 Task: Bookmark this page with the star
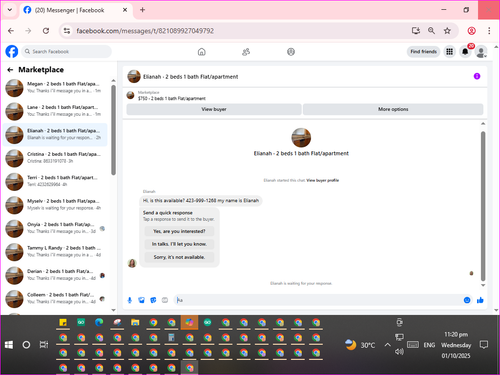[447, 31]
